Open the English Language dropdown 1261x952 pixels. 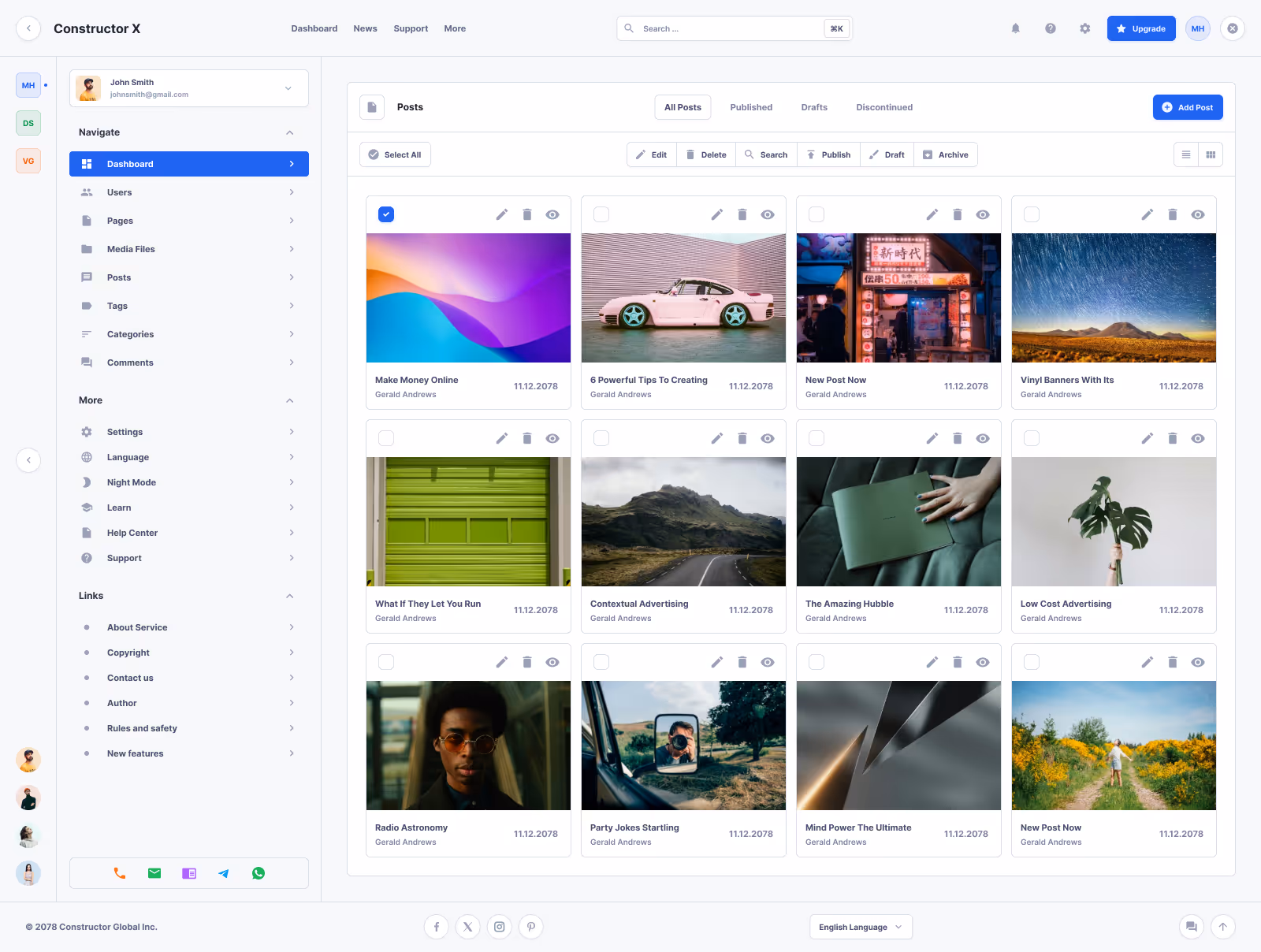click(861, 927)
